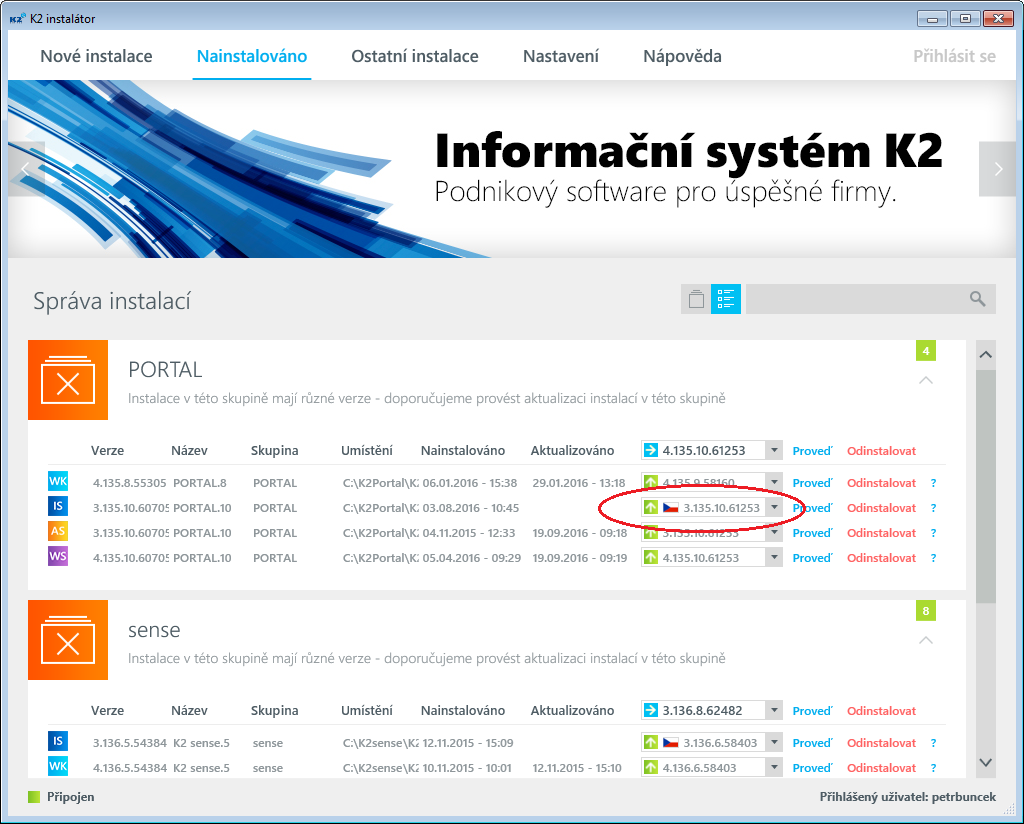Screen dimensions: 1024x824
Task: Click the IS icon of PORTAL.10 row
Action: (x=58, y=506)
